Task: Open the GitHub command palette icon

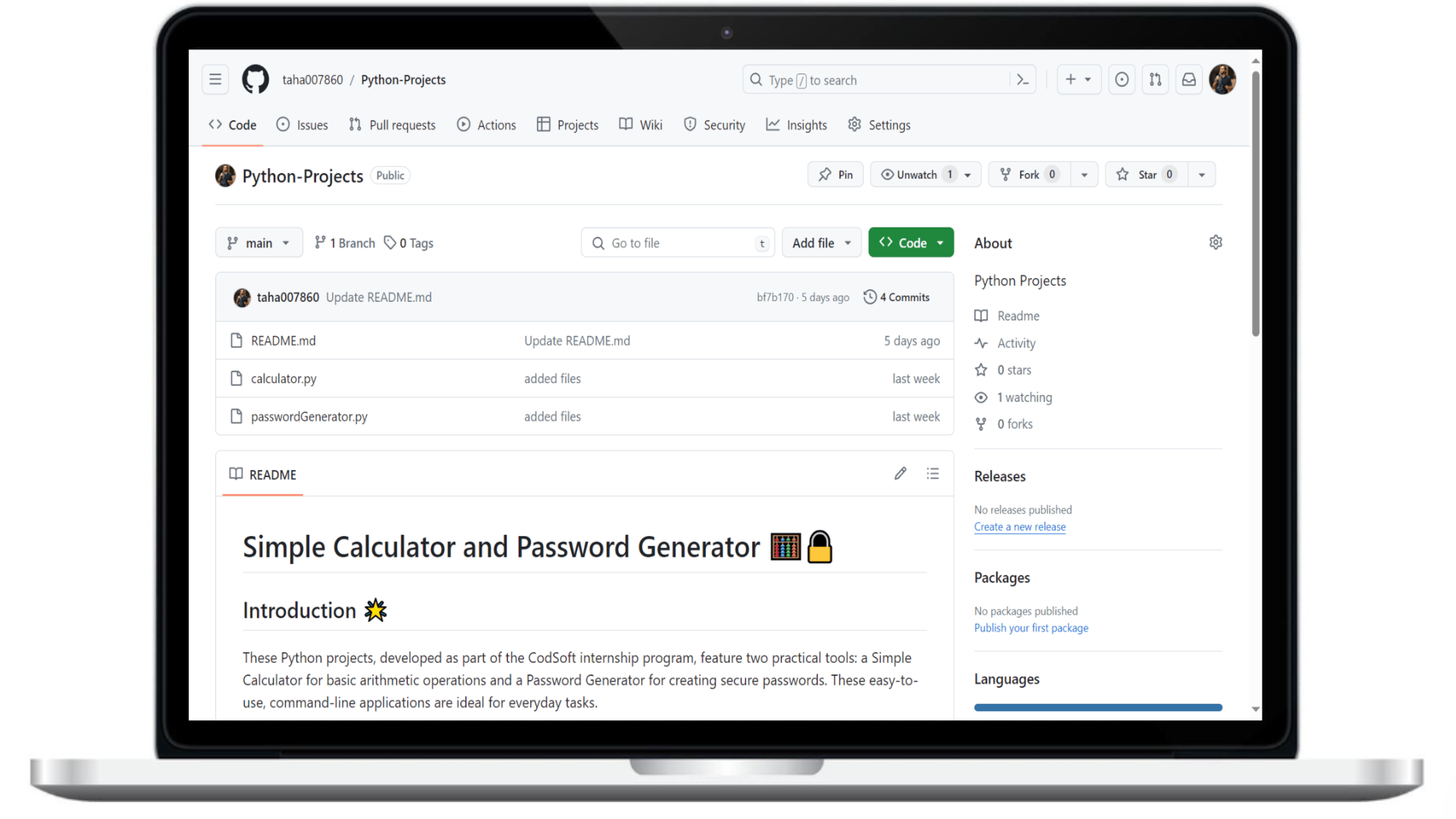Action: tap(1022, 79)
